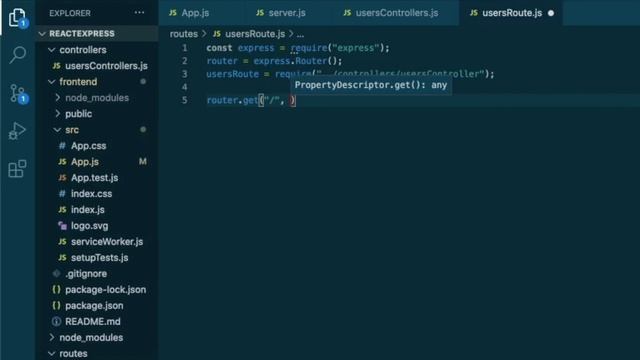Viewport: 640px width, 360px height.
Task: Switch to the App.js editor tab
Action: pyautogui.click(x=202, y=13)
